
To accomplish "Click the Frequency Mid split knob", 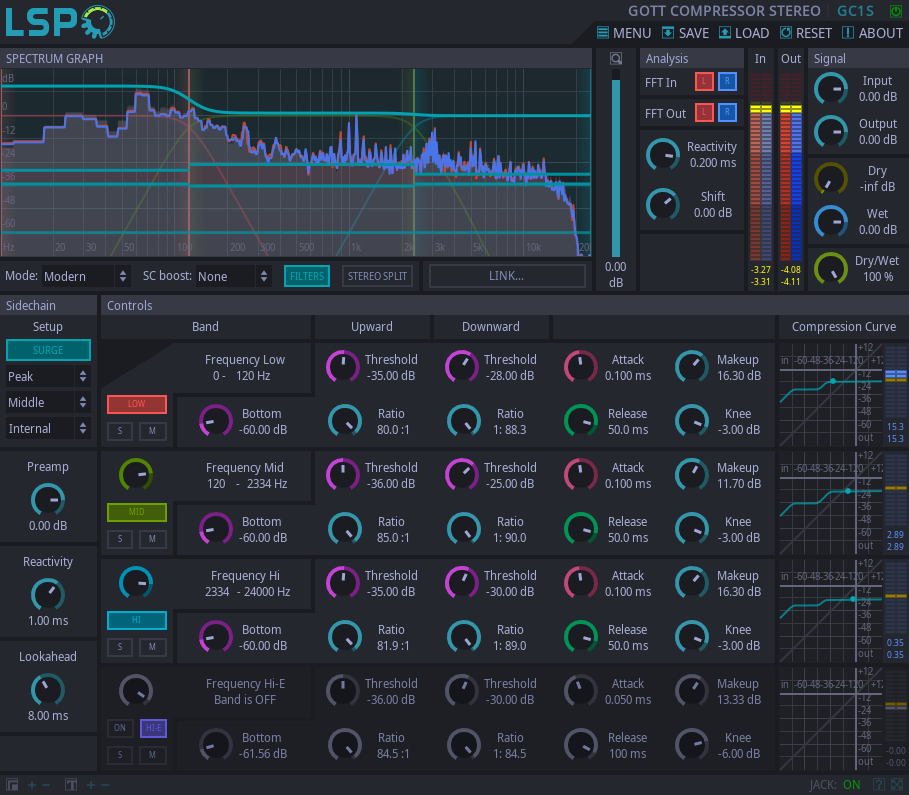I will [136, 474].
